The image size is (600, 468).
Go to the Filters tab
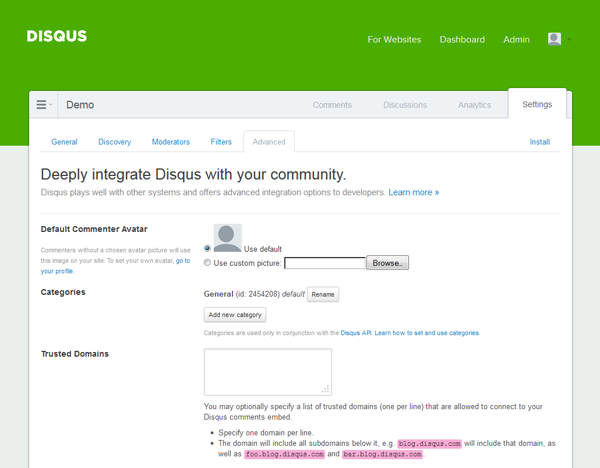221,142
